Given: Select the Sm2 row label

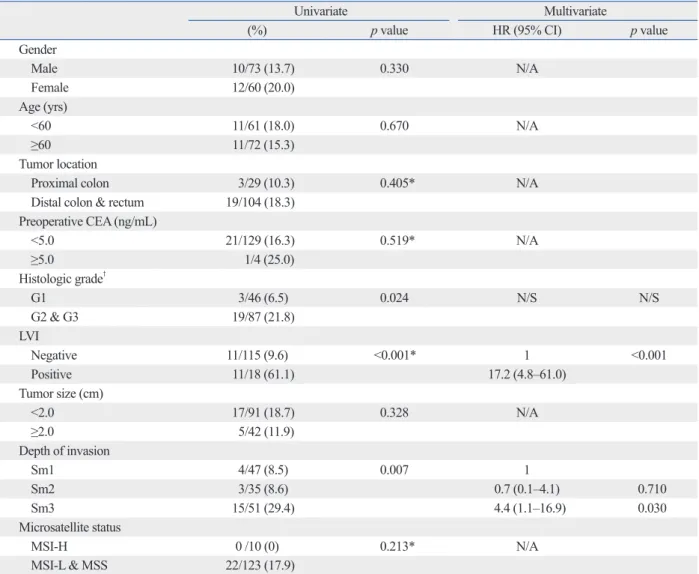Looking at the screenshot, I should tap(43, 490).
